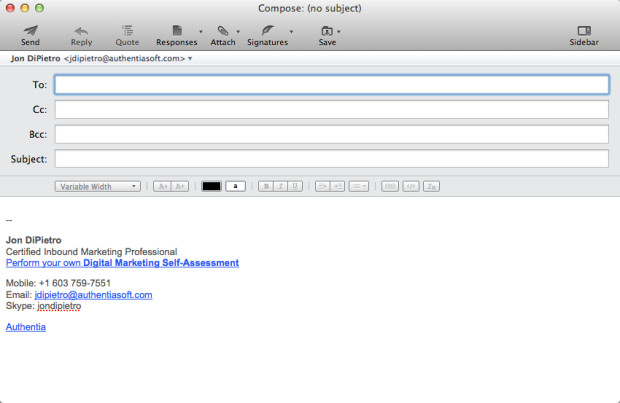Click the jdipietro@authentiasoft.com email link
620x403 pixels.
tap(93, 295)
